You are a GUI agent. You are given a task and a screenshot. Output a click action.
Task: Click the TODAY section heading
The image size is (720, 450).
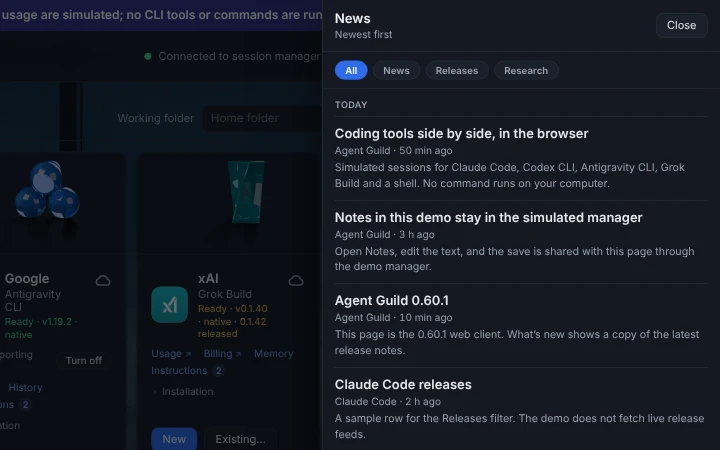pyautogui.click(x=351, y=105)
